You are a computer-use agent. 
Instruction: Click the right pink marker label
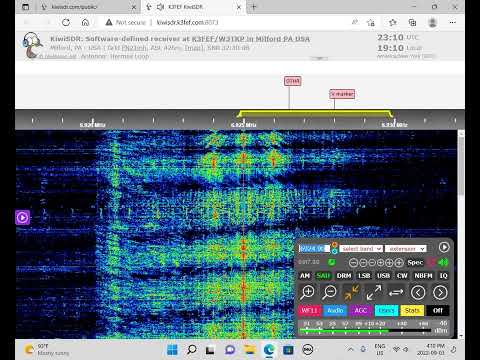coord(342,94)
